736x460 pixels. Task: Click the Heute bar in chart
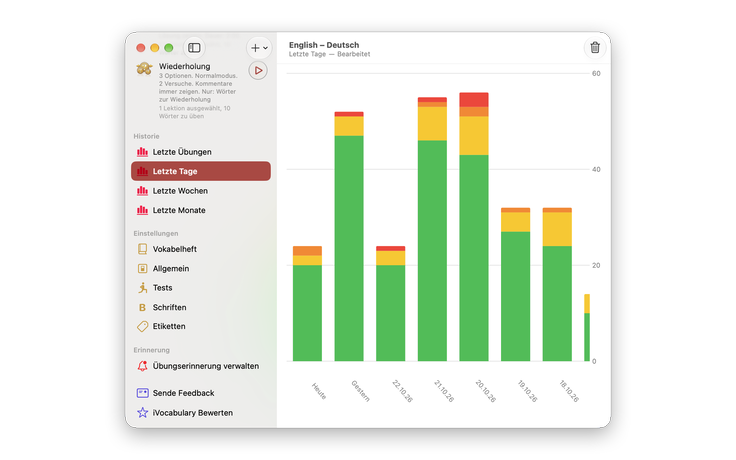pyautogui.click(x=307, y=304)
